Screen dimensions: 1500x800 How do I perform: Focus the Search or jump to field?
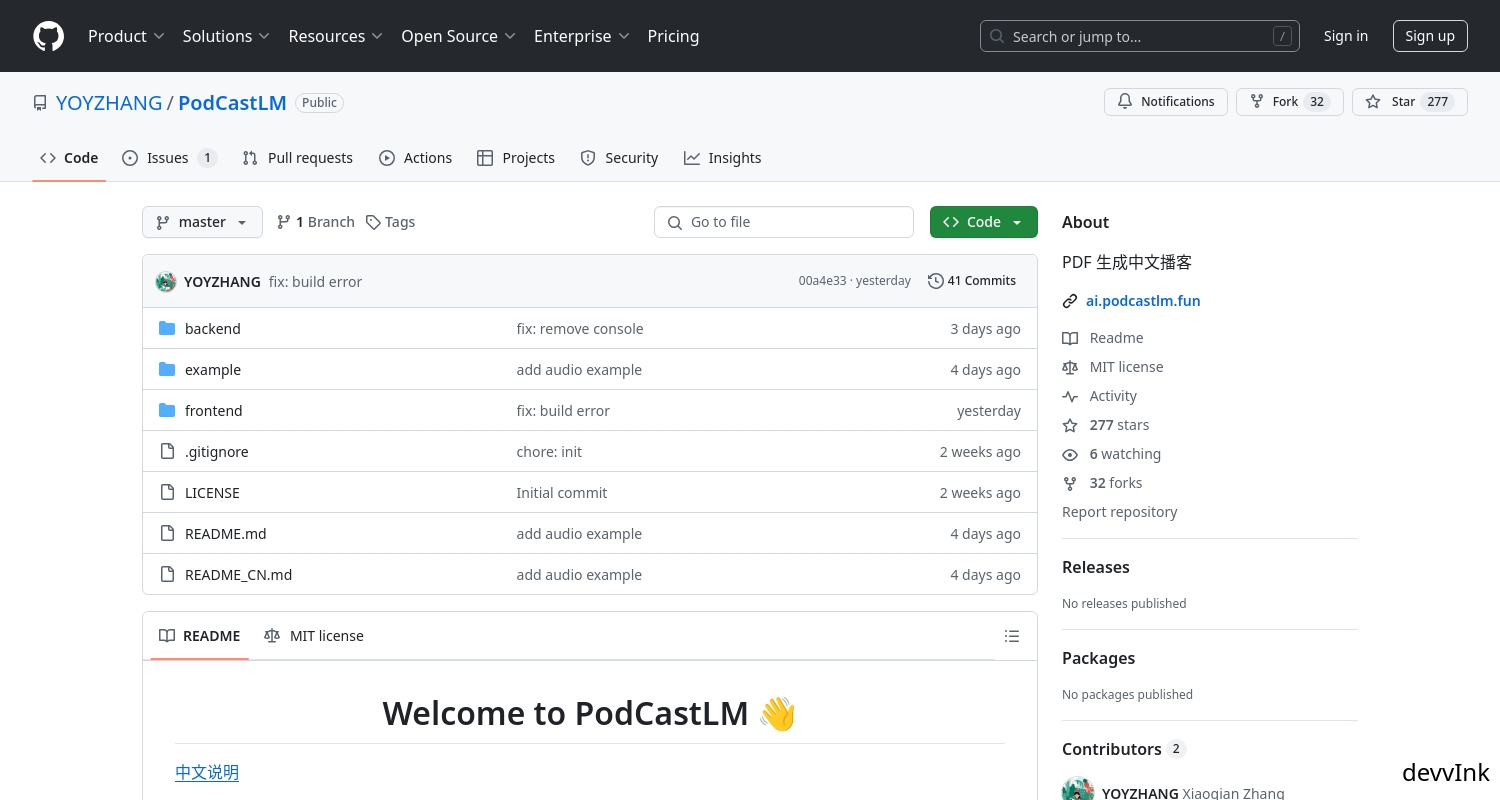1140,36
